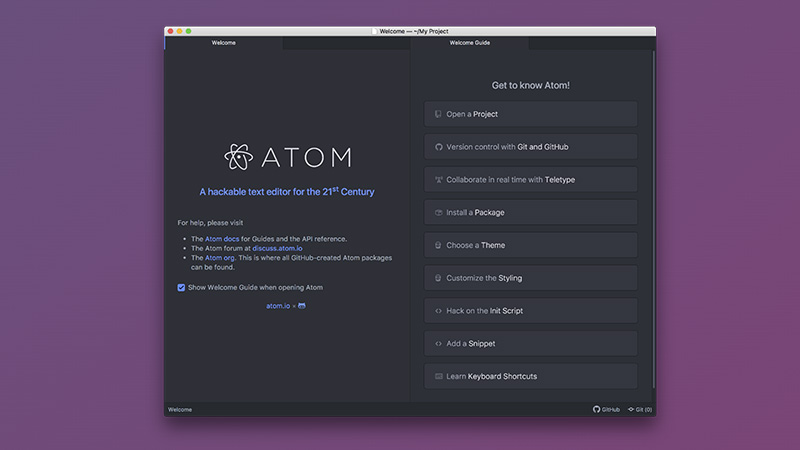The height and width of the screenshot is (450, 800).
Task: Expand the Learn Keyboard Shortcuts section
Action: click(531, 377)
